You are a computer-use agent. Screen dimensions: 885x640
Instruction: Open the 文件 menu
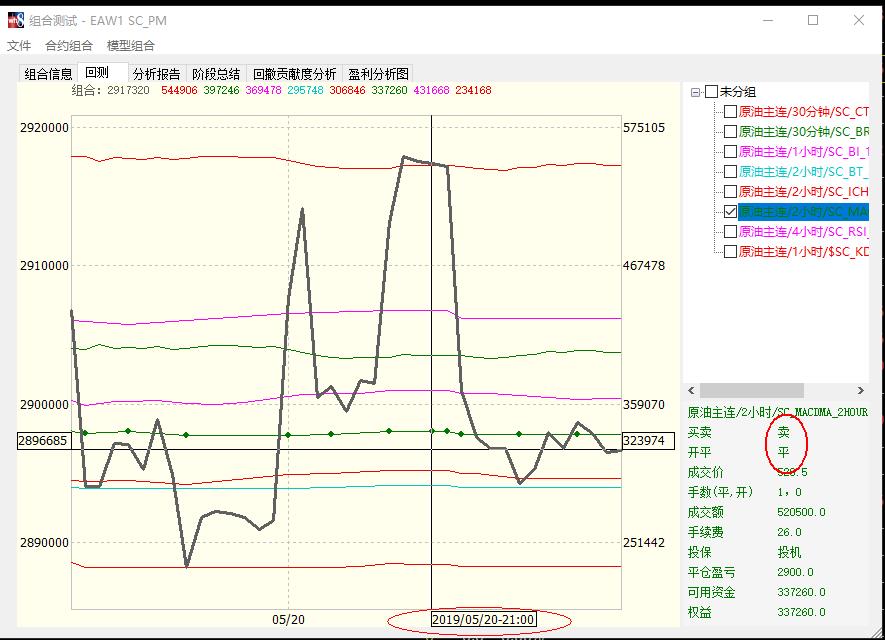click(x=19, y=46)
